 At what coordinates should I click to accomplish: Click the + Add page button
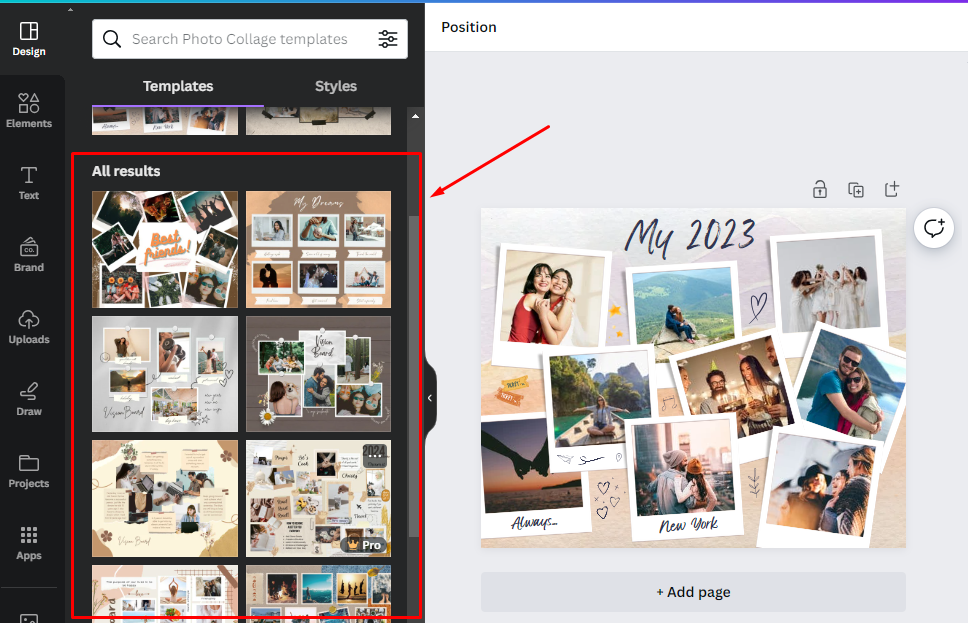693,592
